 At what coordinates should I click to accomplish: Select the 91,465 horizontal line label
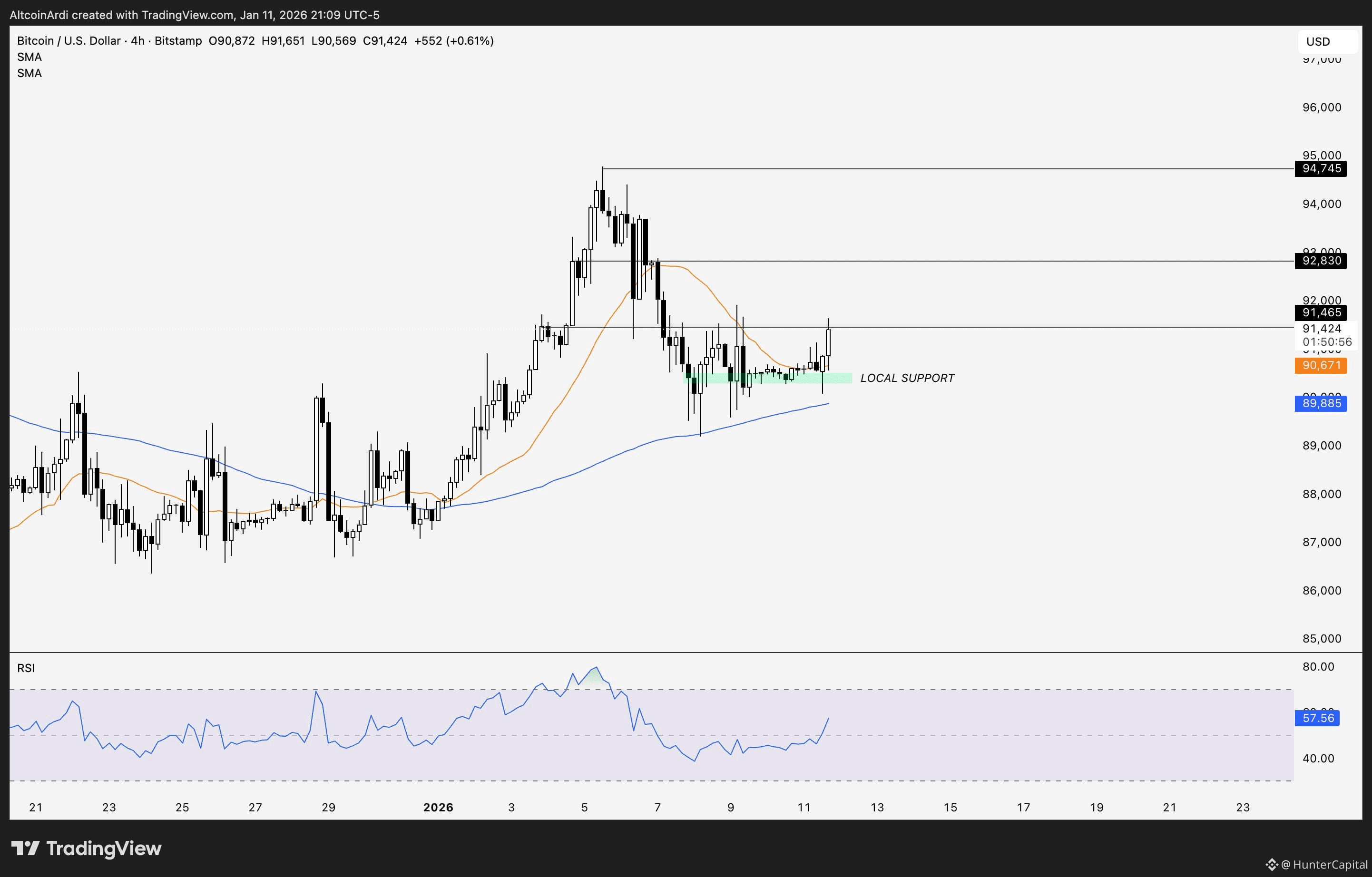click(x=1321, y=312)
